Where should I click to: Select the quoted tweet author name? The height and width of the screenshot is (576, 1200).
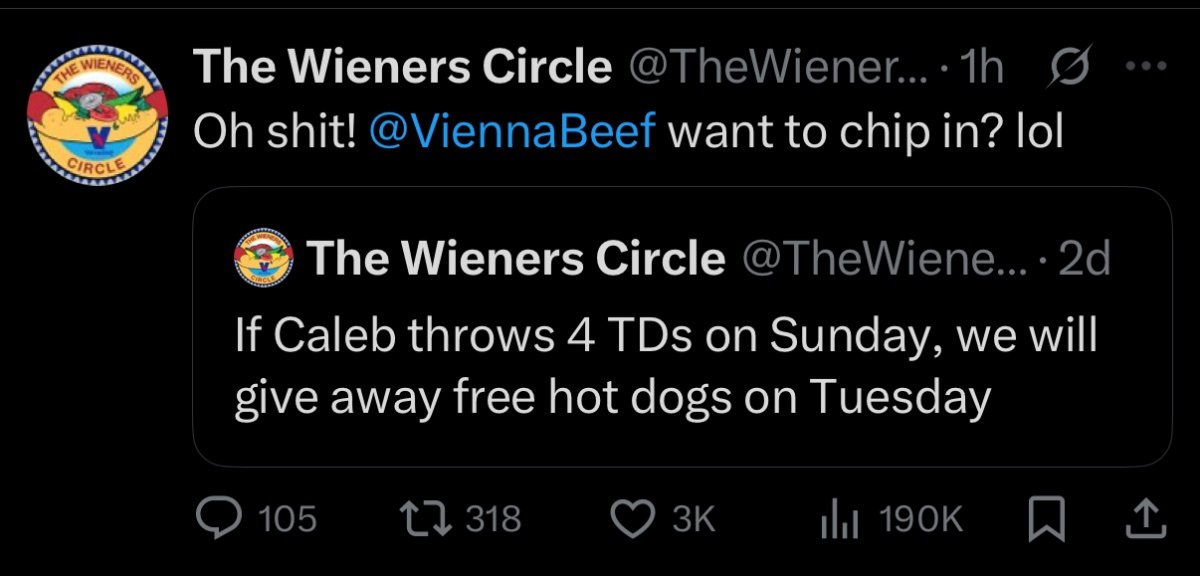point(516,259)
